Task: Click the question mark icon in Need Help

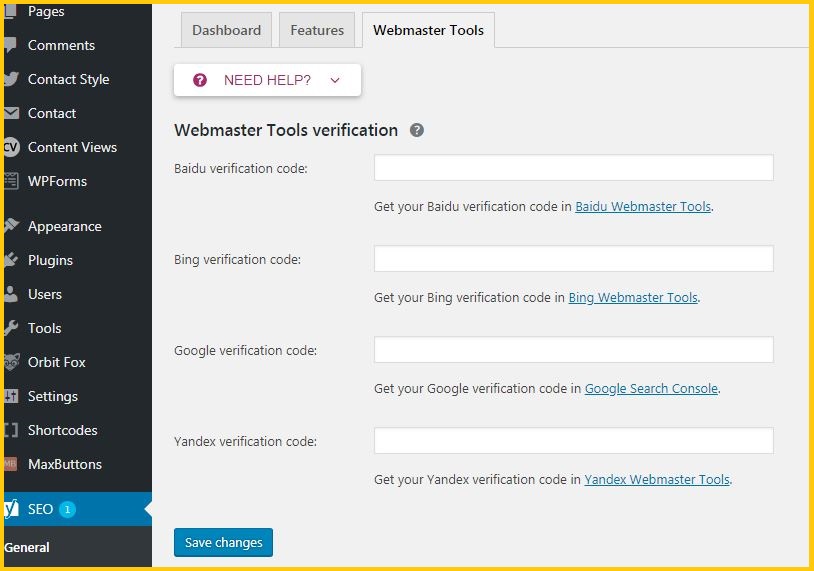Action: [200, 80]
